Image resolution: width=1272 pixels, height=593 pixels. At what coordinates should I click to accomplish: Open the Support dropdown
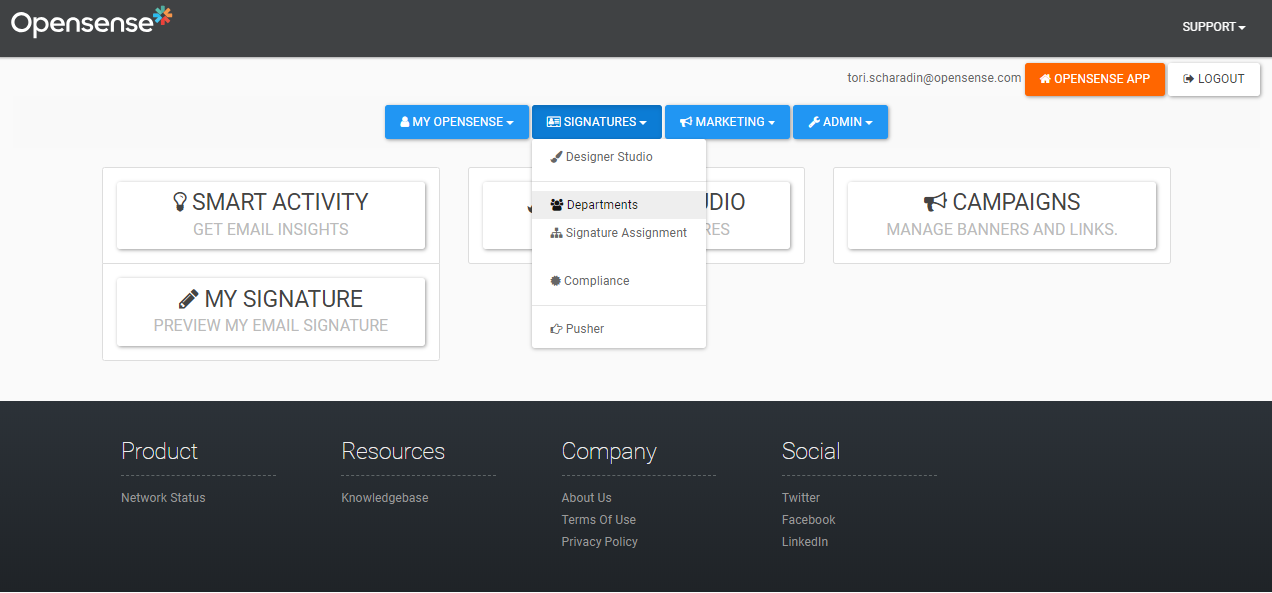coord(1214,27)
